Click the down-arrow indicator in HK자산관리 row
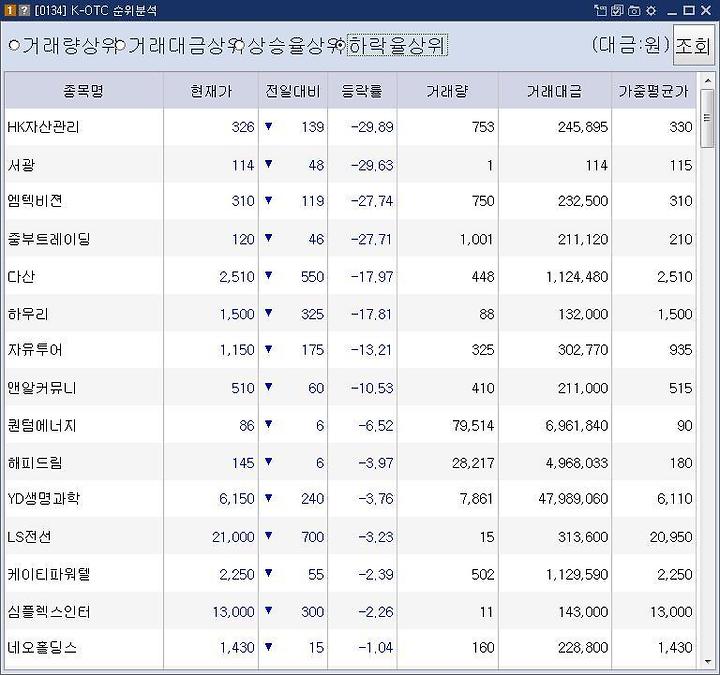720x675 pixels. 269,126
